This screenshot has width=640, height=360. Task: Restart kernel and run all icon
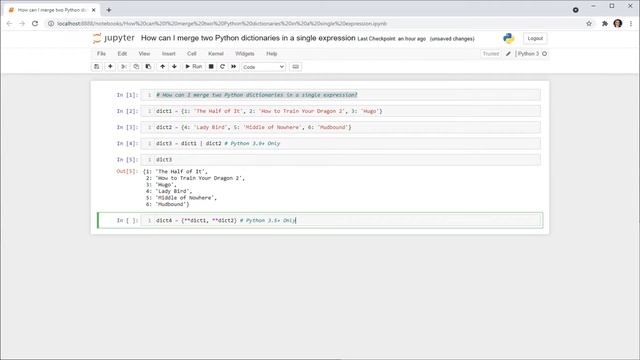tap(233, 67)
